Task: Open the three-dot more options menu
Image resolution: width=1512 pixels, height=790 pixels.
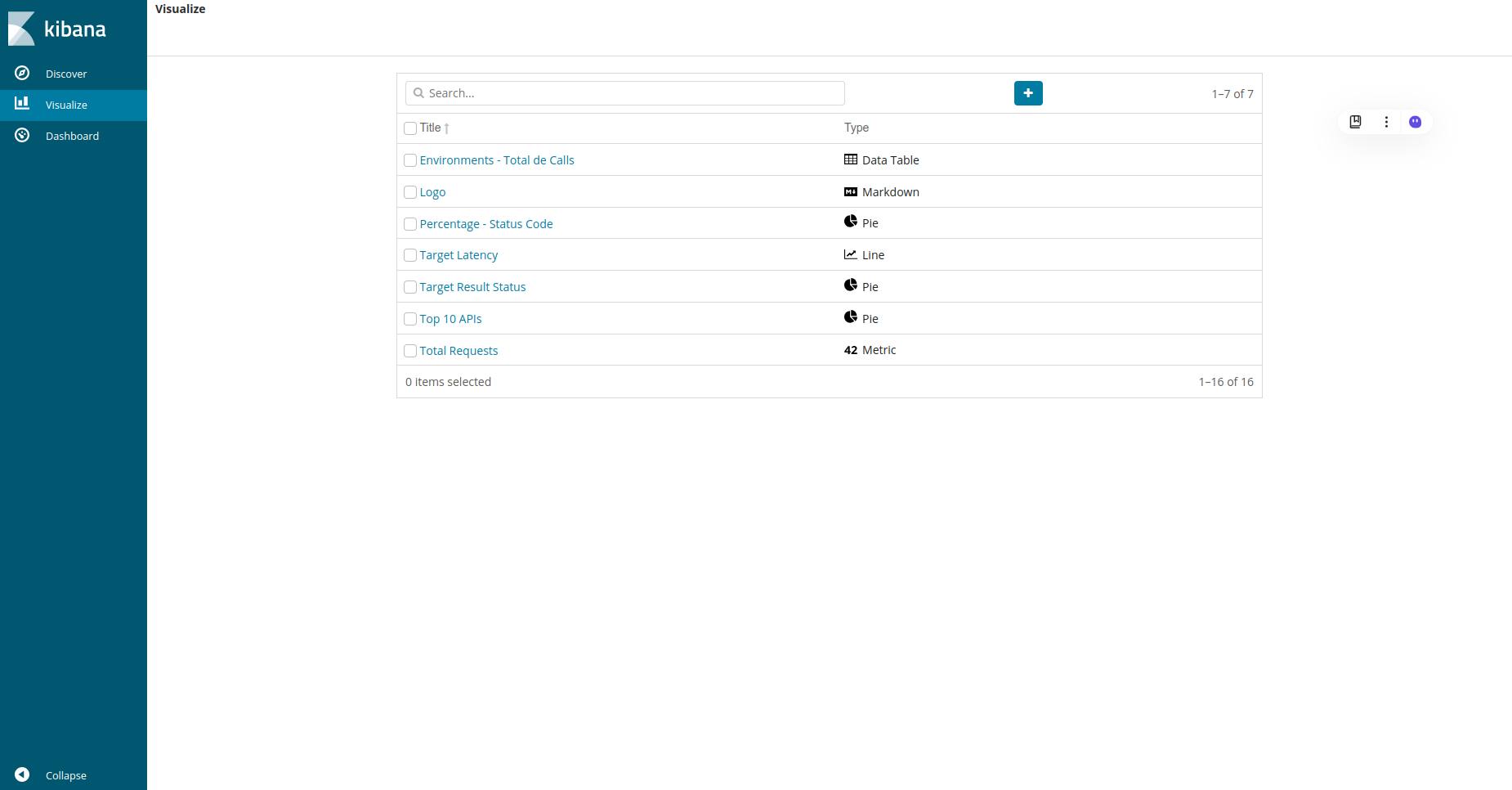Action: coord(1386,122)
